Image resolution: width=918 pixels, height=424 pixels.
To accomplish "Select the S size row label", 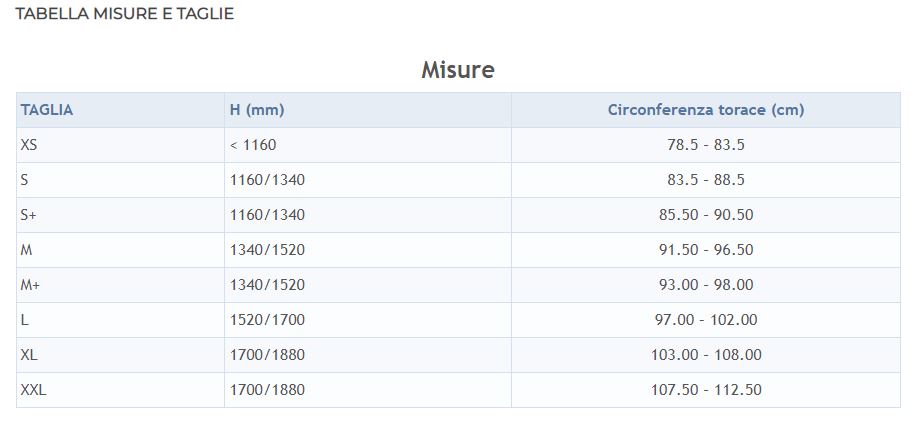I will point(25,180).
